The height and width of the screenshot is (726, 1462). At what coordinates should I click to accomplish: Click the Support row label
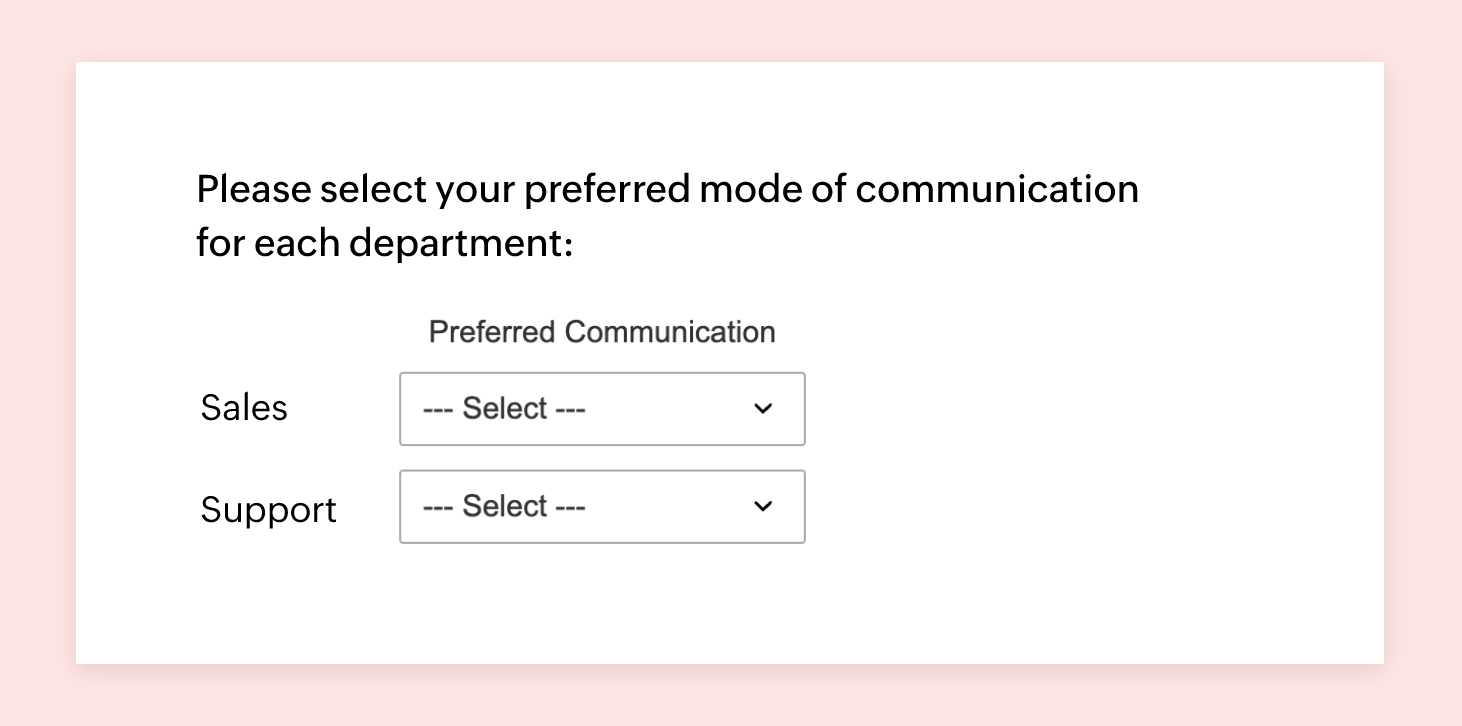(x=268, y=508)
